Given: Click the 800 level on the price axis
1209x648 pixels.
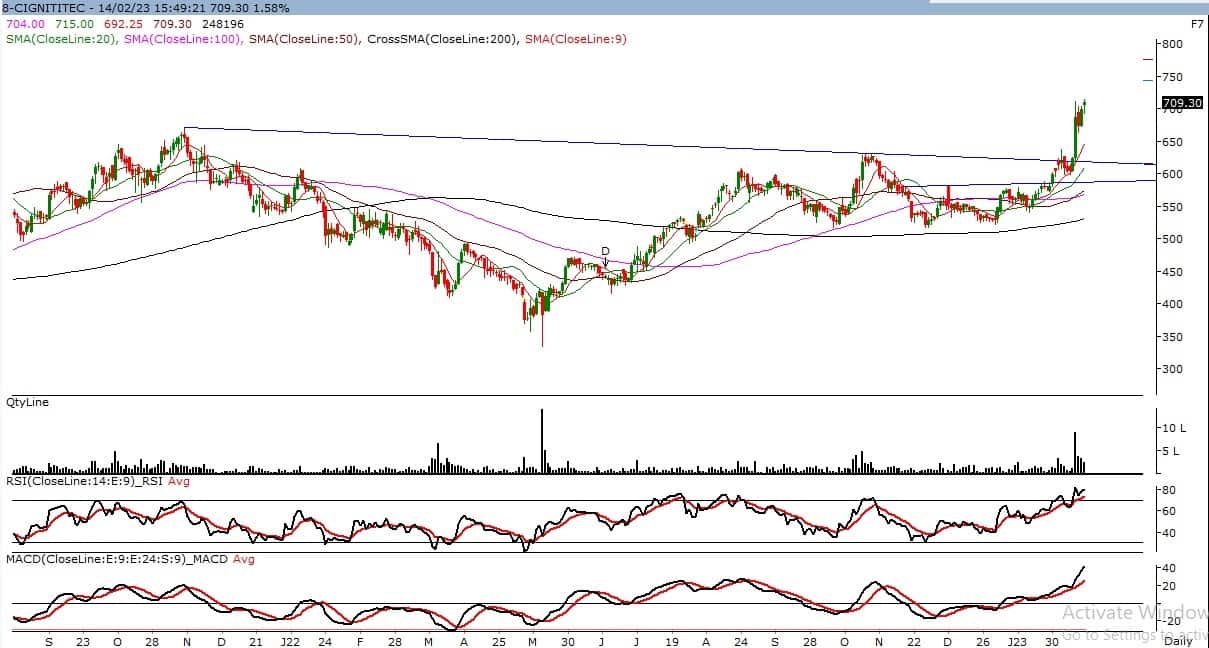Looking at the screenshot, I should [1172, 45].
